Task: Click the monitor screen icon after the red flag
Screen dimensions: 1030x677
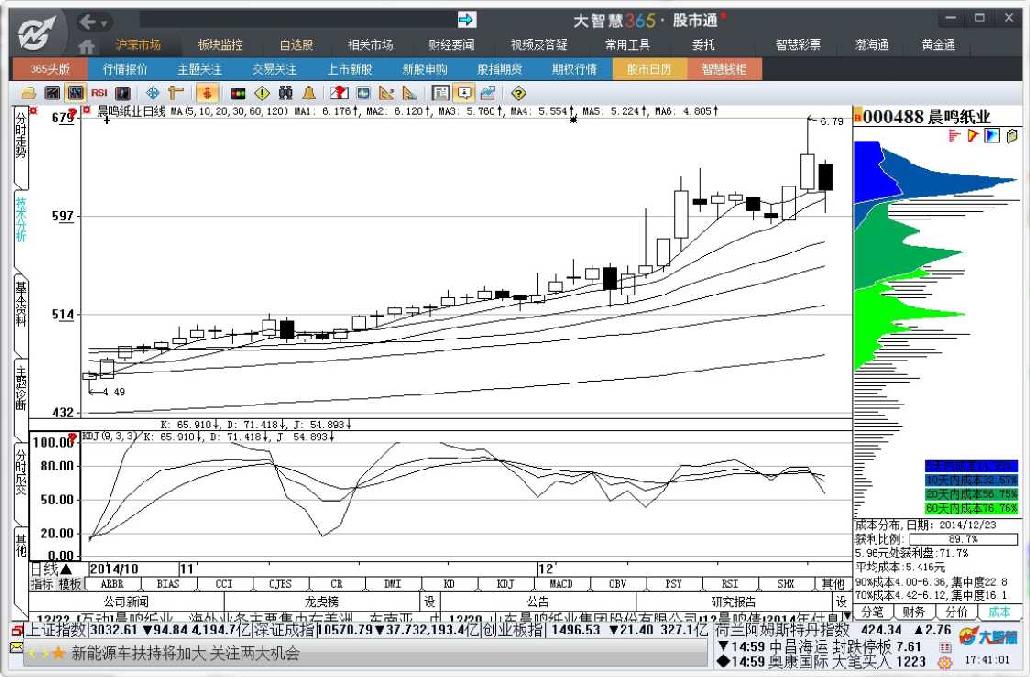Action: [363, 93]
